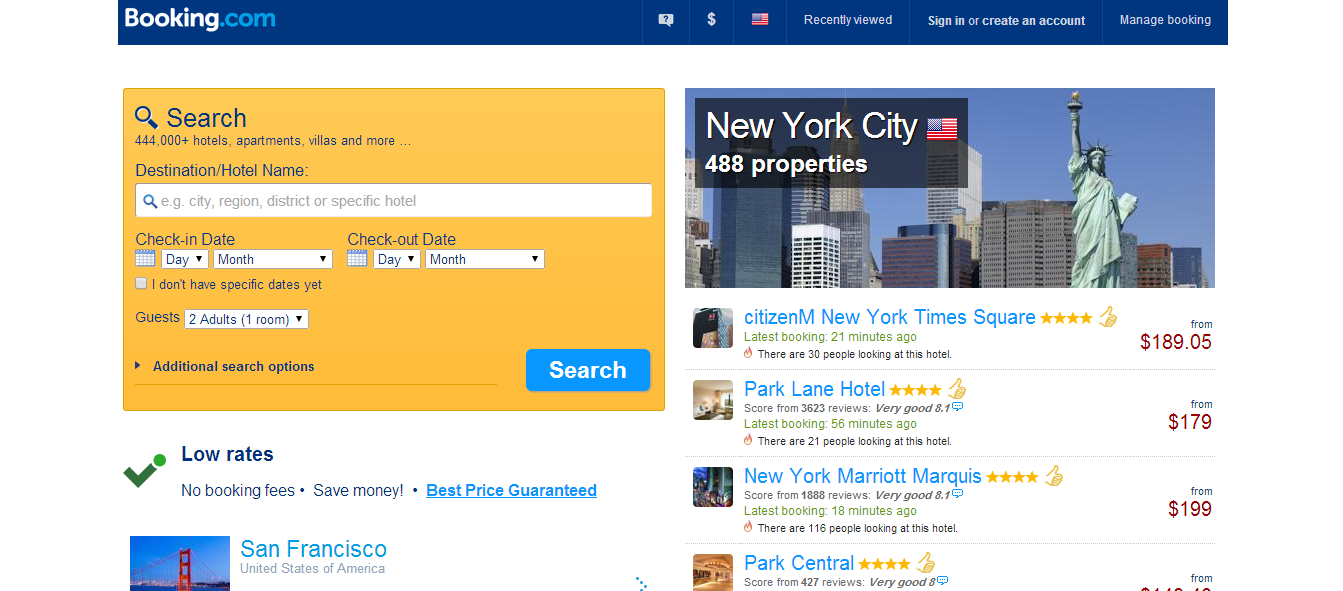The image size is (1343, 591).
Task: Click 'create an account' in the header
Action: [1034, 20]
